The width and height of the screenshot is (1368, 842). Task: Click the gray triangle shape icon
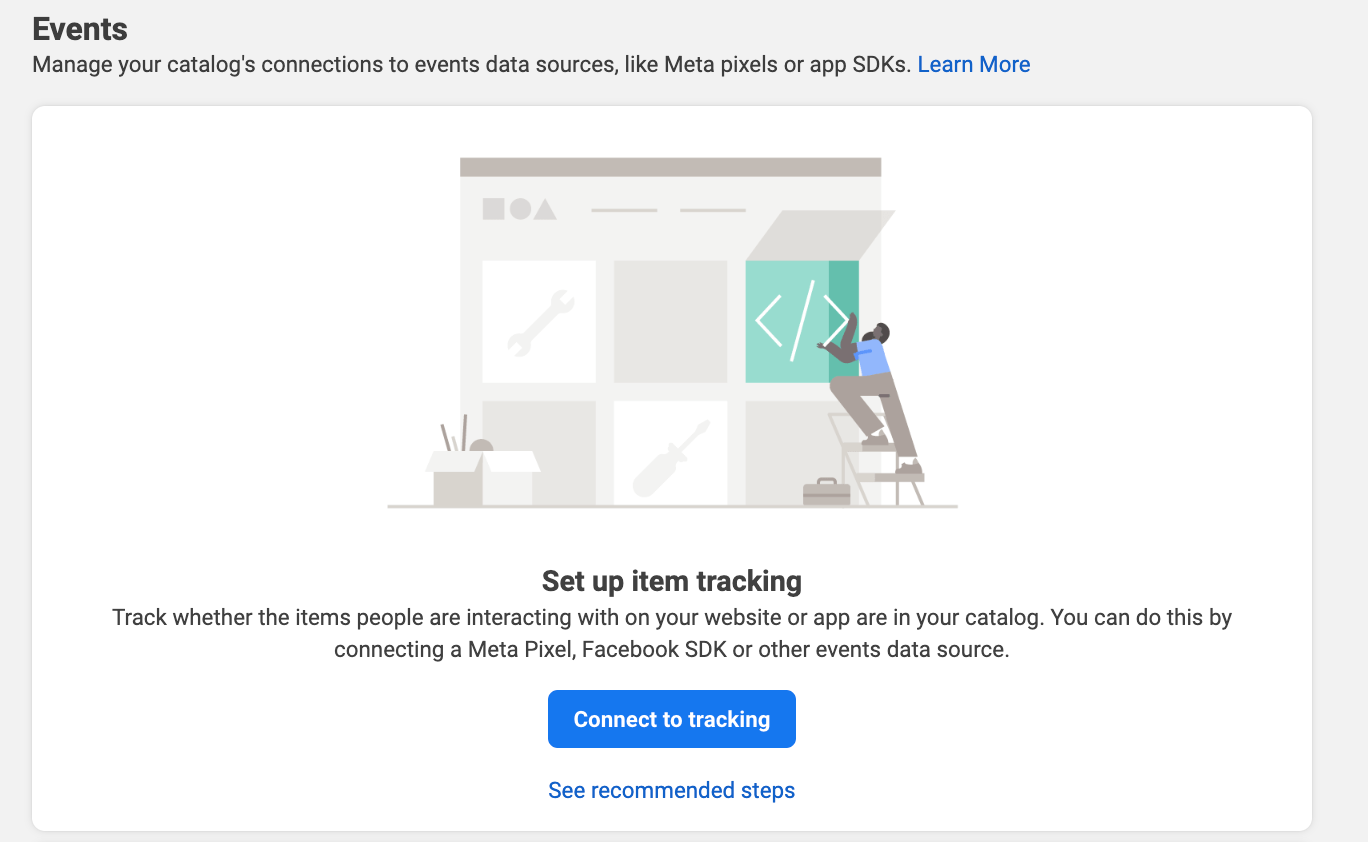click(x=545, y=210)
